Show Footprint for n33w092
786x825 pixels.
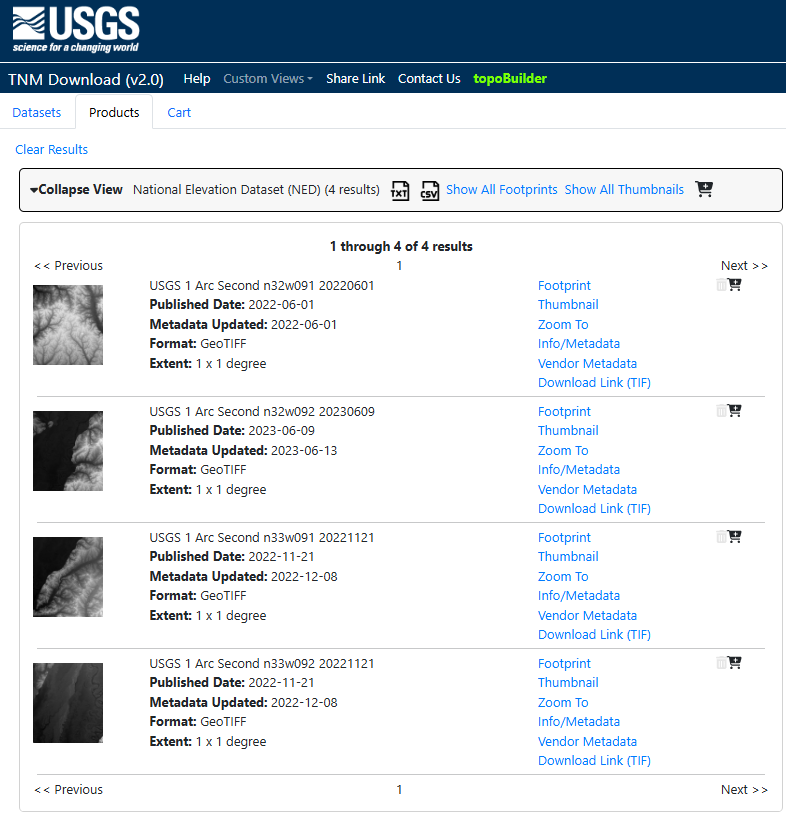(x=564, y=663)
